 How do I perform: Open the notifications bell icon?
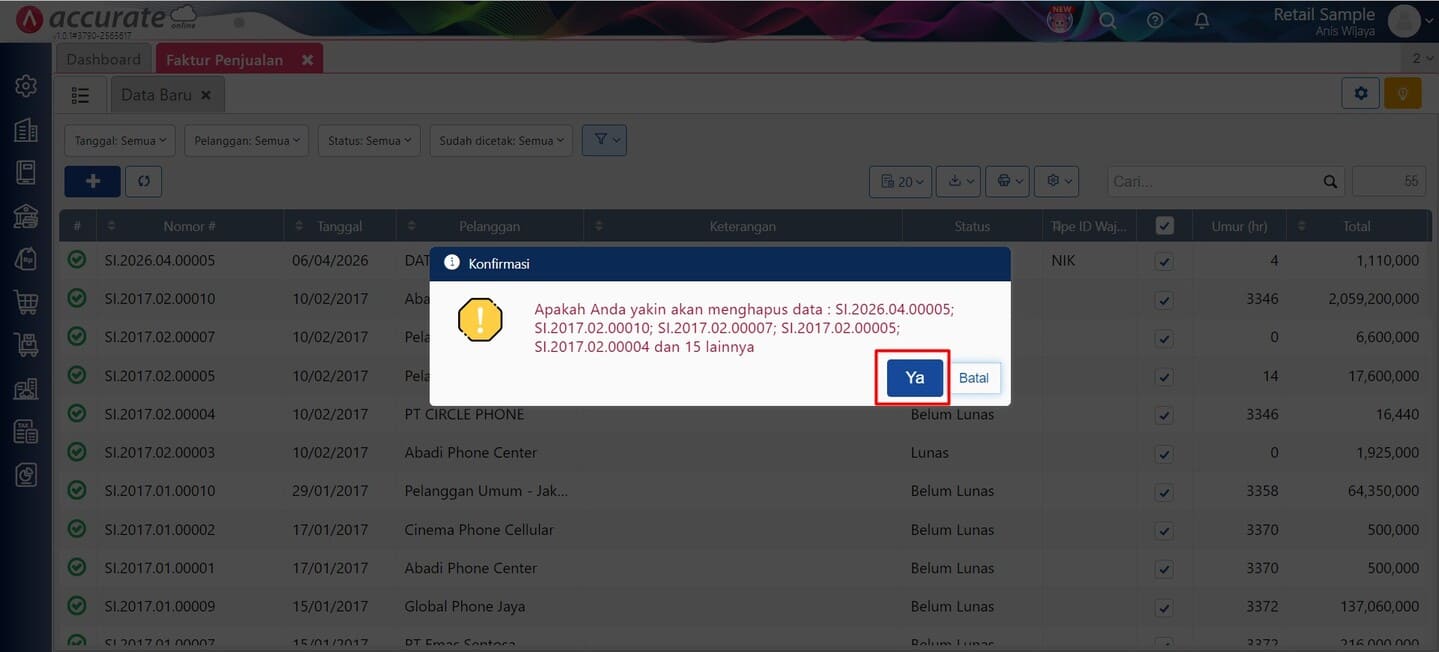point(1202,20)
